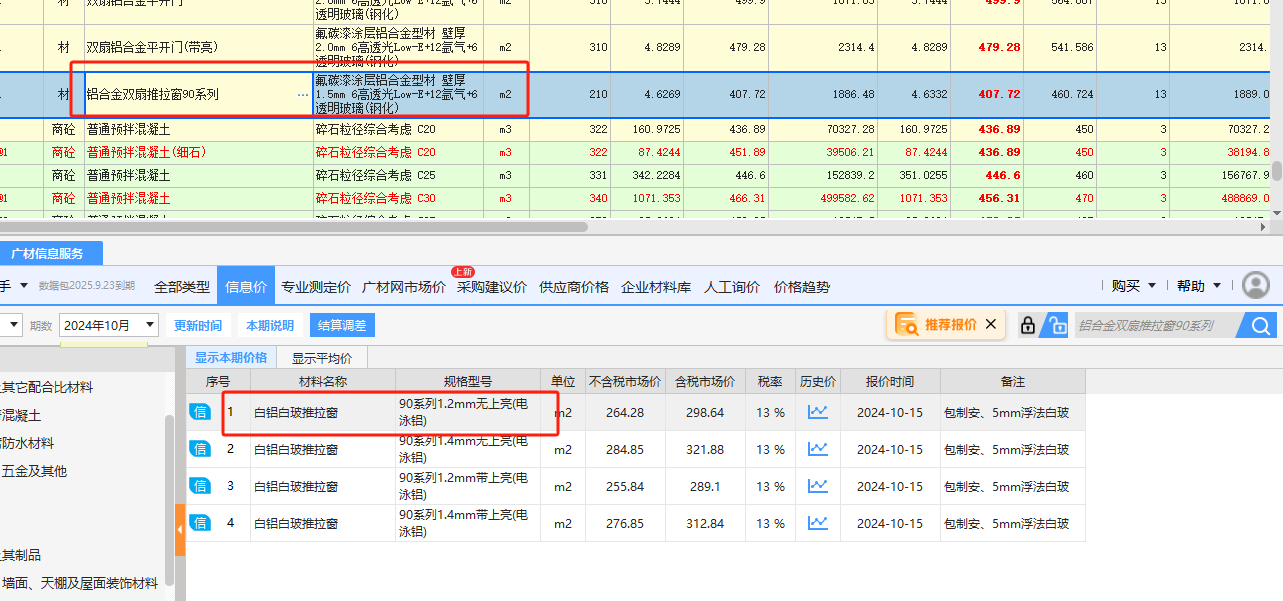Image resolution: width=1283 pixels, height=601 pixels.
Task: Switch to 全部类型 tab
Action: (x=182, y=287)
